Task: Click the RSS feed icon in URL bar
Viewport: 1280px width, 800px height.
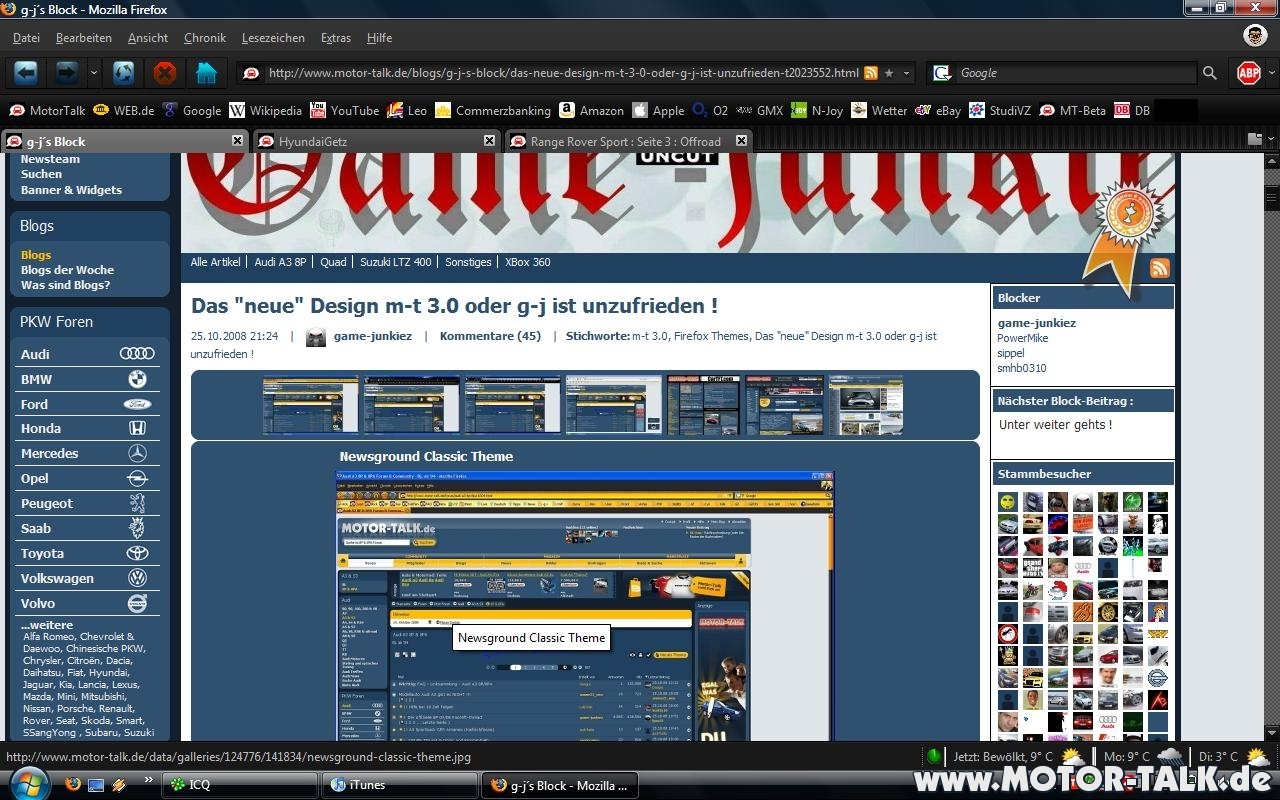Action: click(x=871, y=73)
